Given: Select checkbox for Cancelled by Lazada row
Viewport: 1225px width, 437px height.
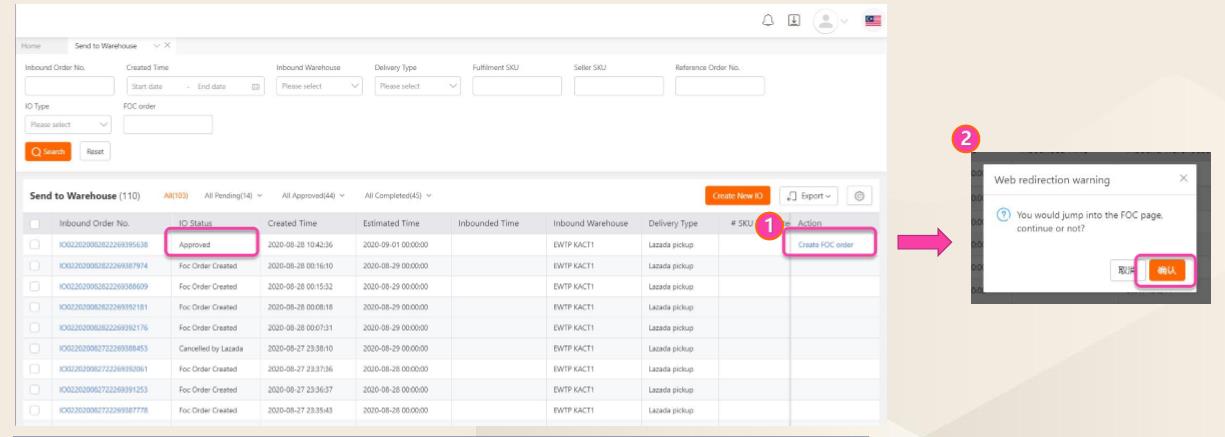Looking at the screenshot, I should click(x=36, y=347).
